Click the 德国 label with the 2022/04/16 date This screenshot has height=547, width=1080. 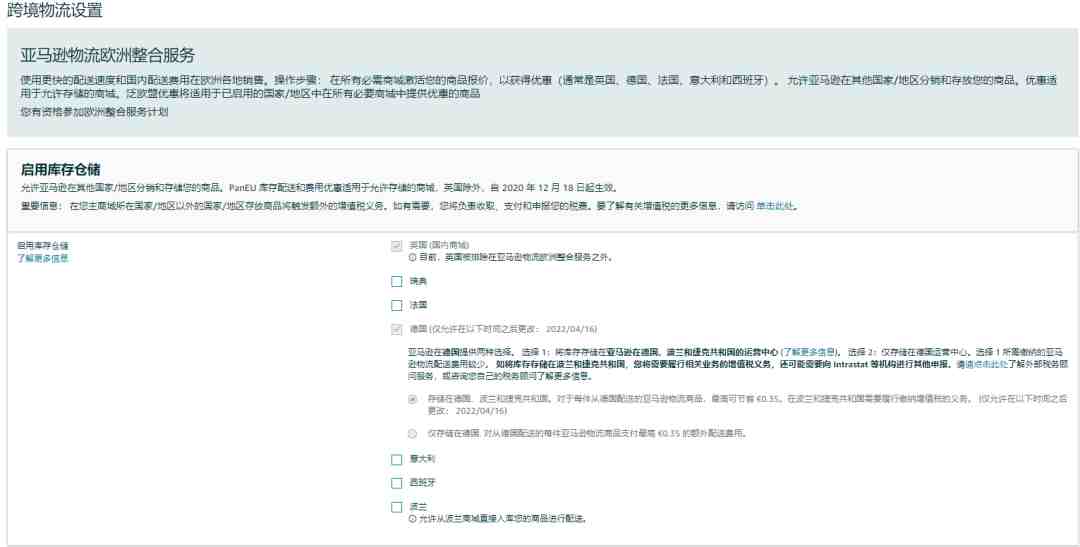click(503, 329)
